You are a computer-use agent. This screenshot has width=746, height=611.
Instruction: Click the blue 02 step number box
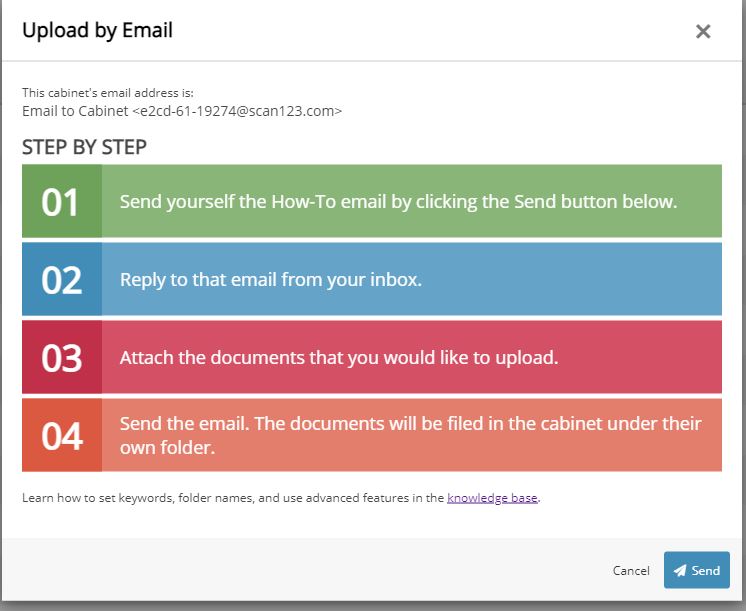pyautogui.click(x=61, y=279)
